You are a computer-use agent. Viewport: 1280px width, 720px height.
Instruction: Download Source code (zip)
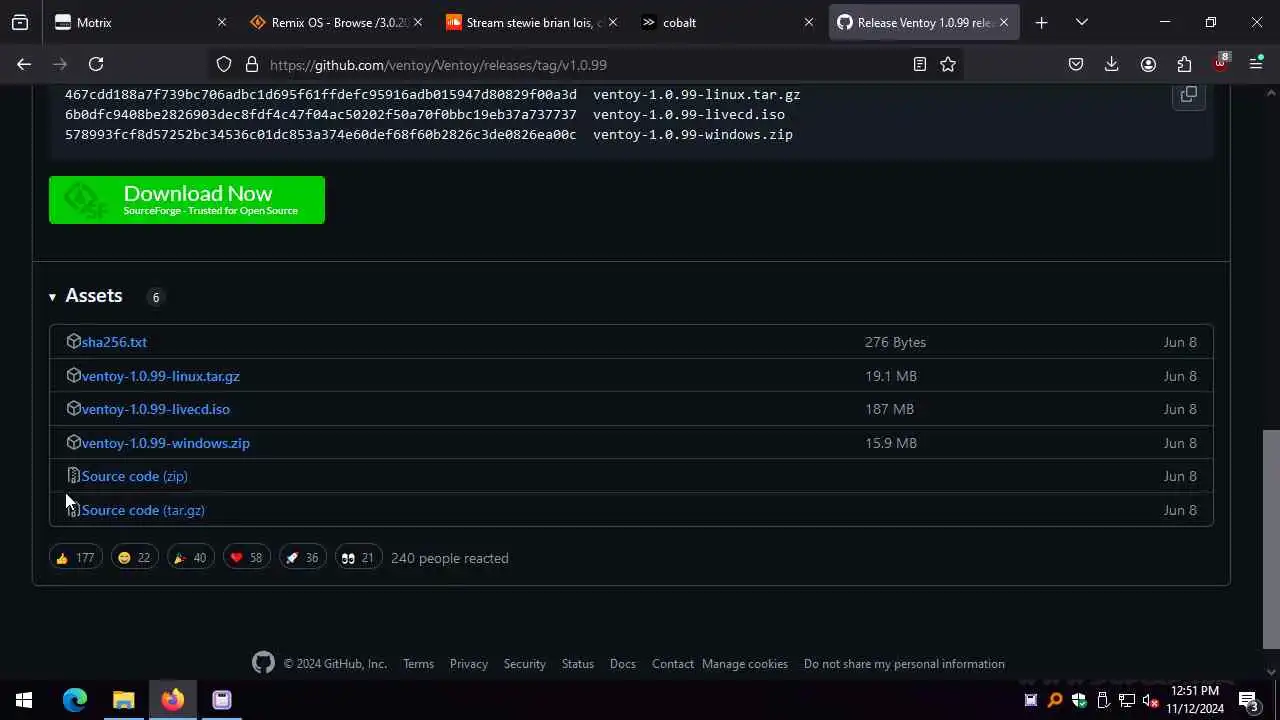[135, 476]
